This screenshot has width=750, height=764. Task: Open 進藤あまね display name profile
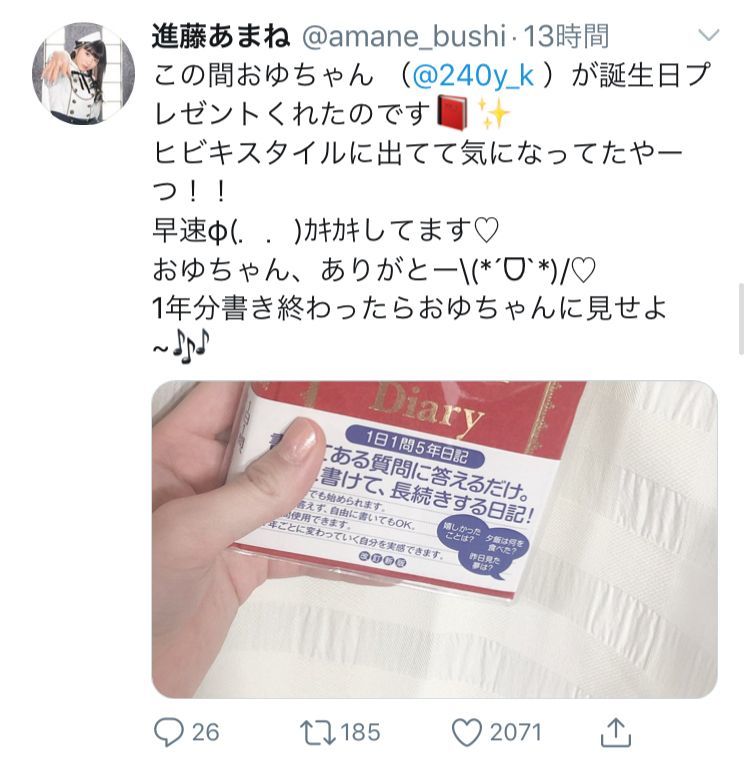point(221,36)
